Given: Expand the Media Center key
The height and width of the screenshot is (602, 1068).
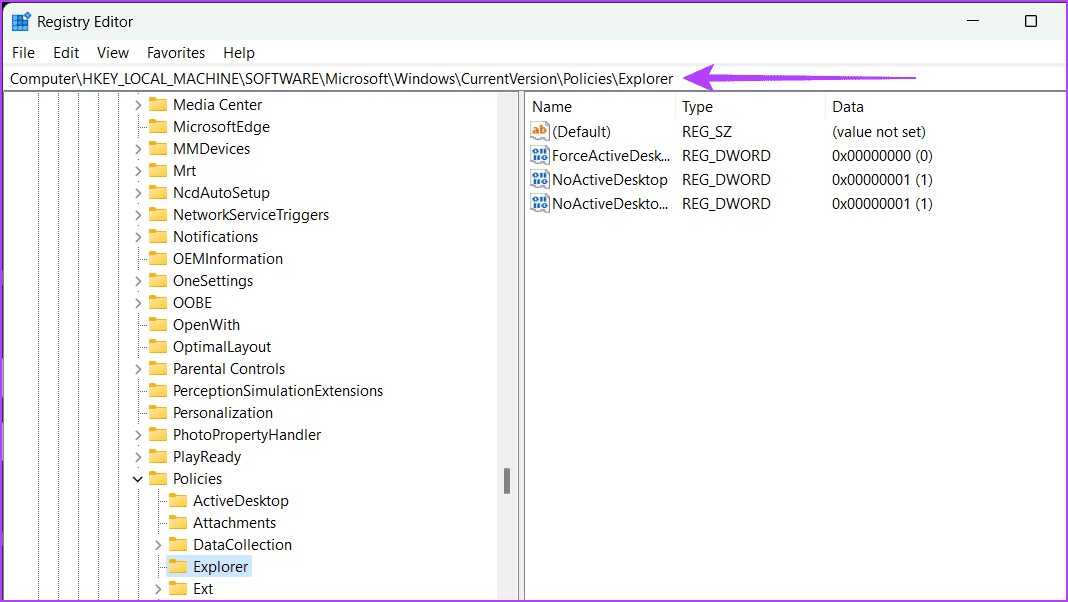Looking at the screenshot, I should tap(138, 105).
